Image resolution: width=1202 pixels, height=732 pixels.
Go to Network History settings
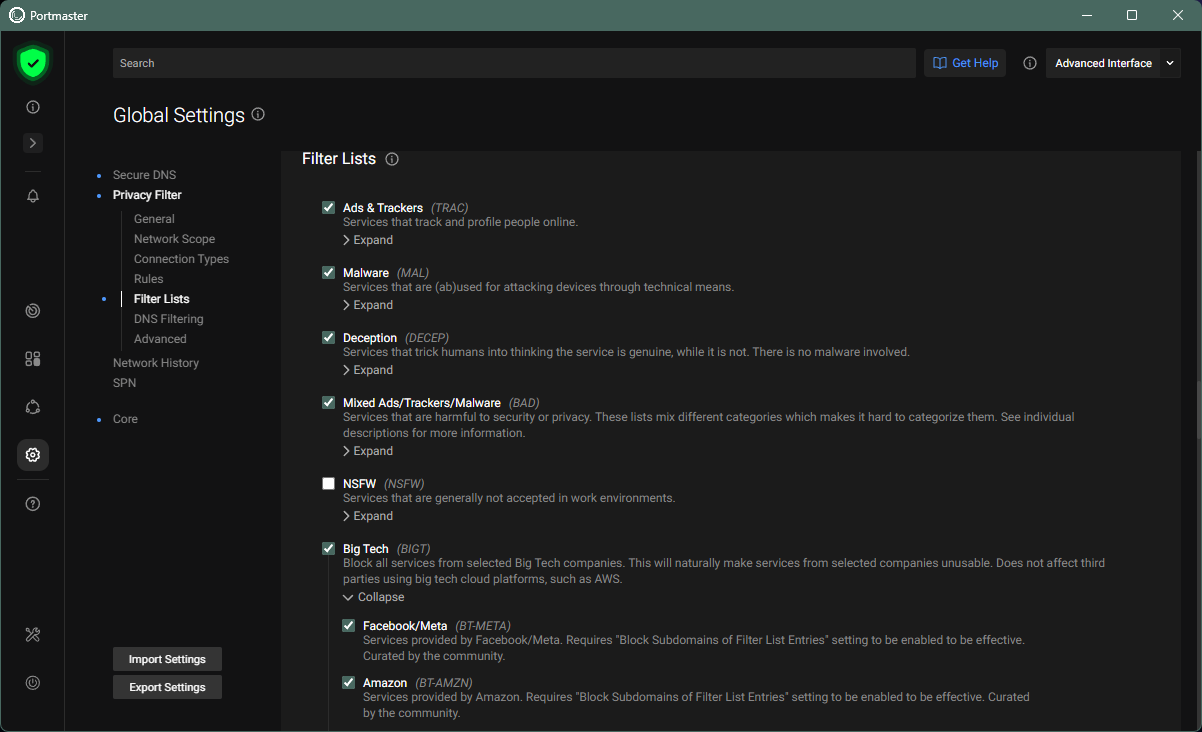point(156,363)
